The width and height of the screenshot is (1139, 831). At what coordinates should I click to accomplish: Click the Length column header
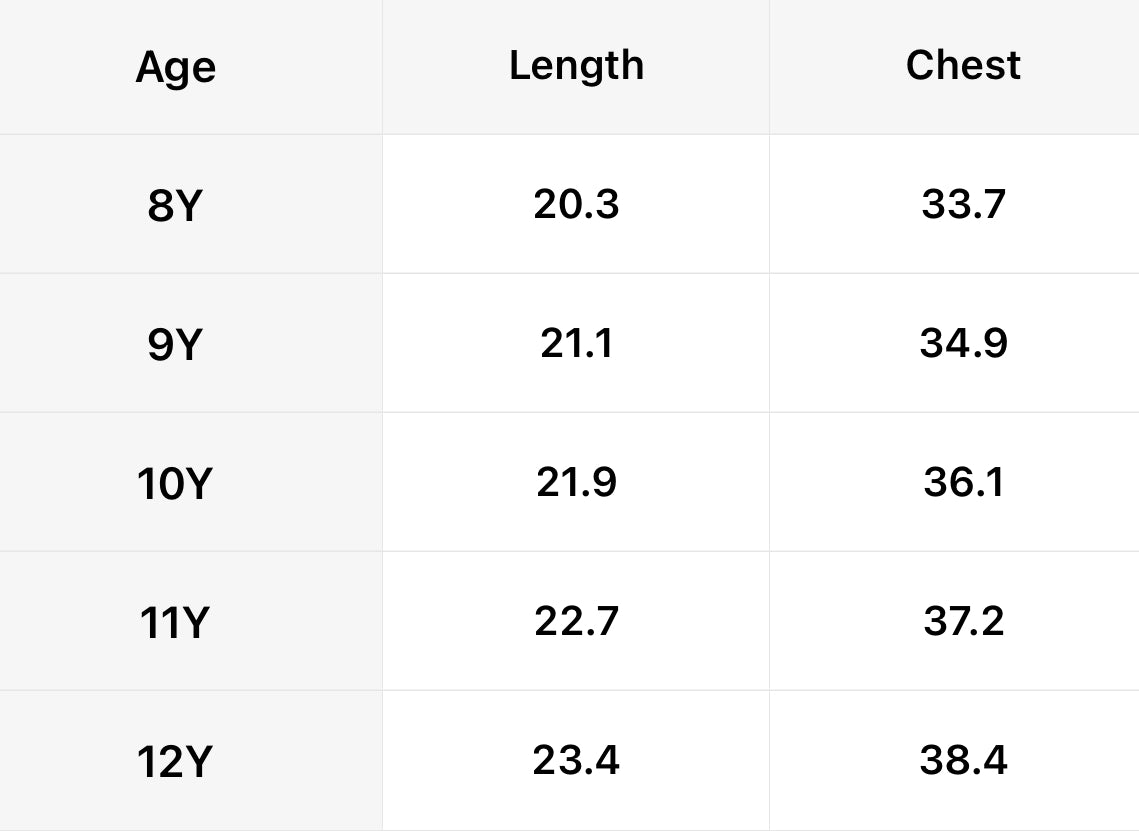coord(576,66)
